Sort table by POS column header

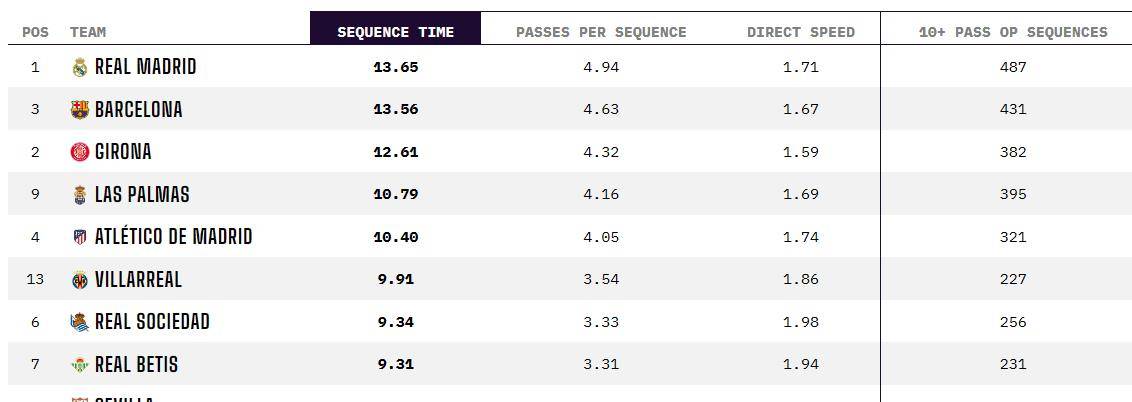[x=35, y=32]
